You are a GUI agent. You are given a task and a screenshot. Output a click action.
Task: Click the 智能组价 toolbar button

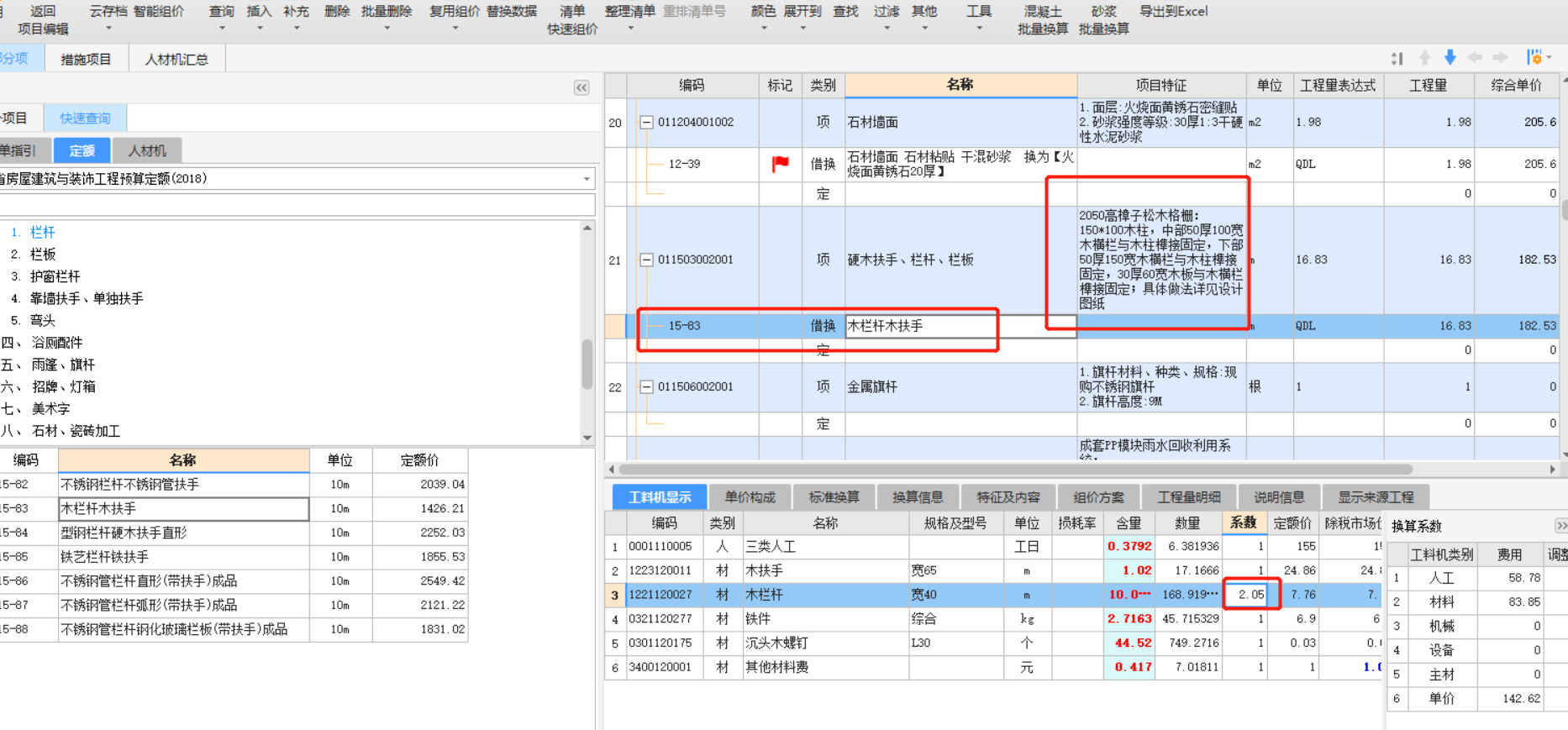point(159,11)
